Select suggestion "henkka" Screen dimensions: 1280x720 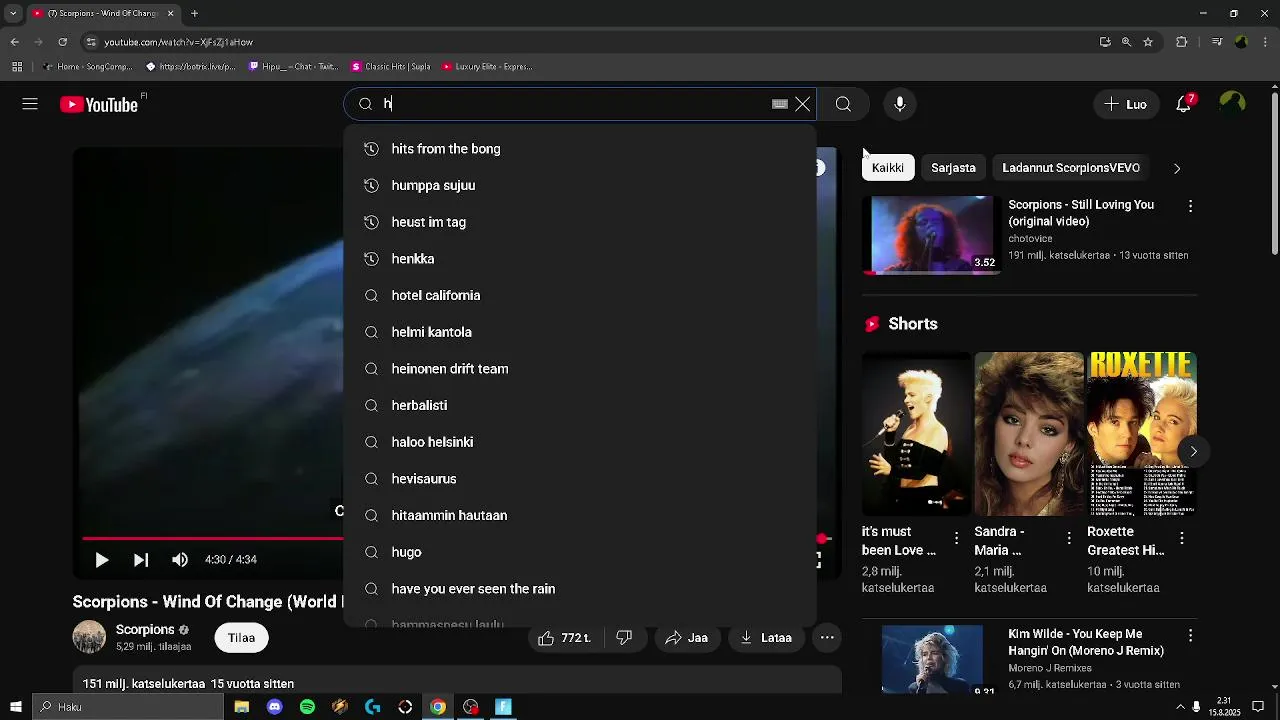(580, 259)
